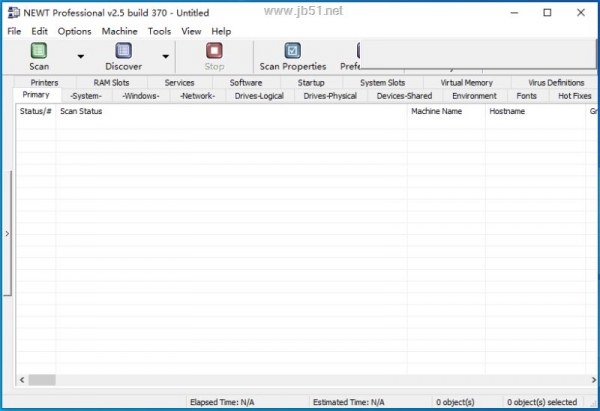Expand the collapsed left side panel arrow

[x=7, y=233]
